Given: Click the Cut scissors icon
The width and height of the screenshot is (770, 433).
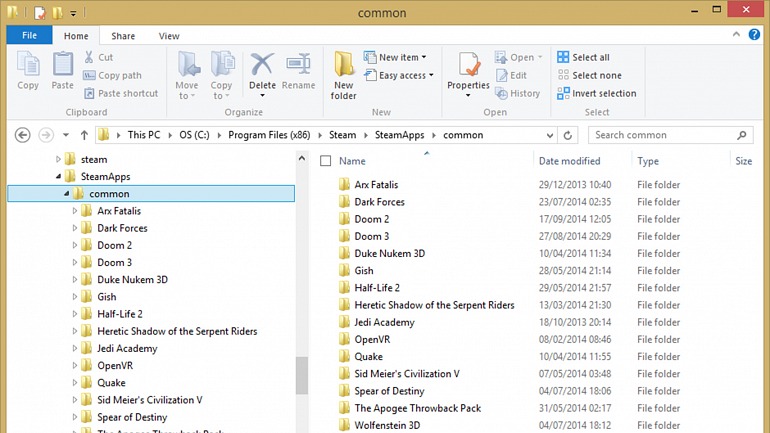Looking at the screenshot, I should pos(89,57).
